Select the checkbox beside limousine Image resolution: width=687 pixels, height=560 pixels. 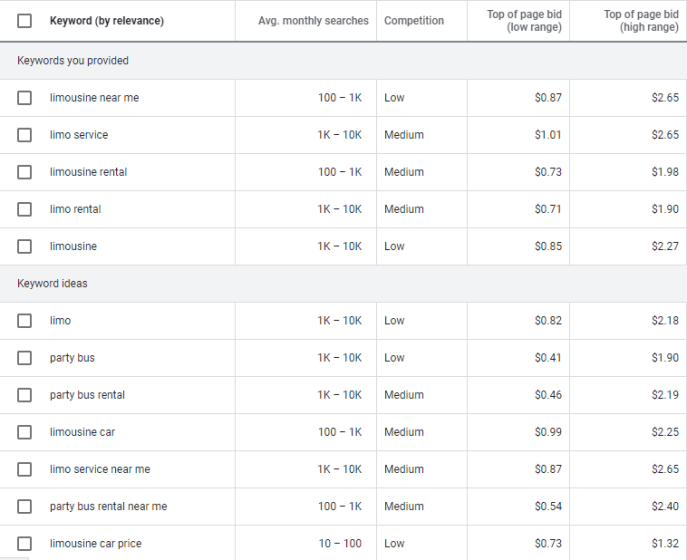[x=24, y=246]
